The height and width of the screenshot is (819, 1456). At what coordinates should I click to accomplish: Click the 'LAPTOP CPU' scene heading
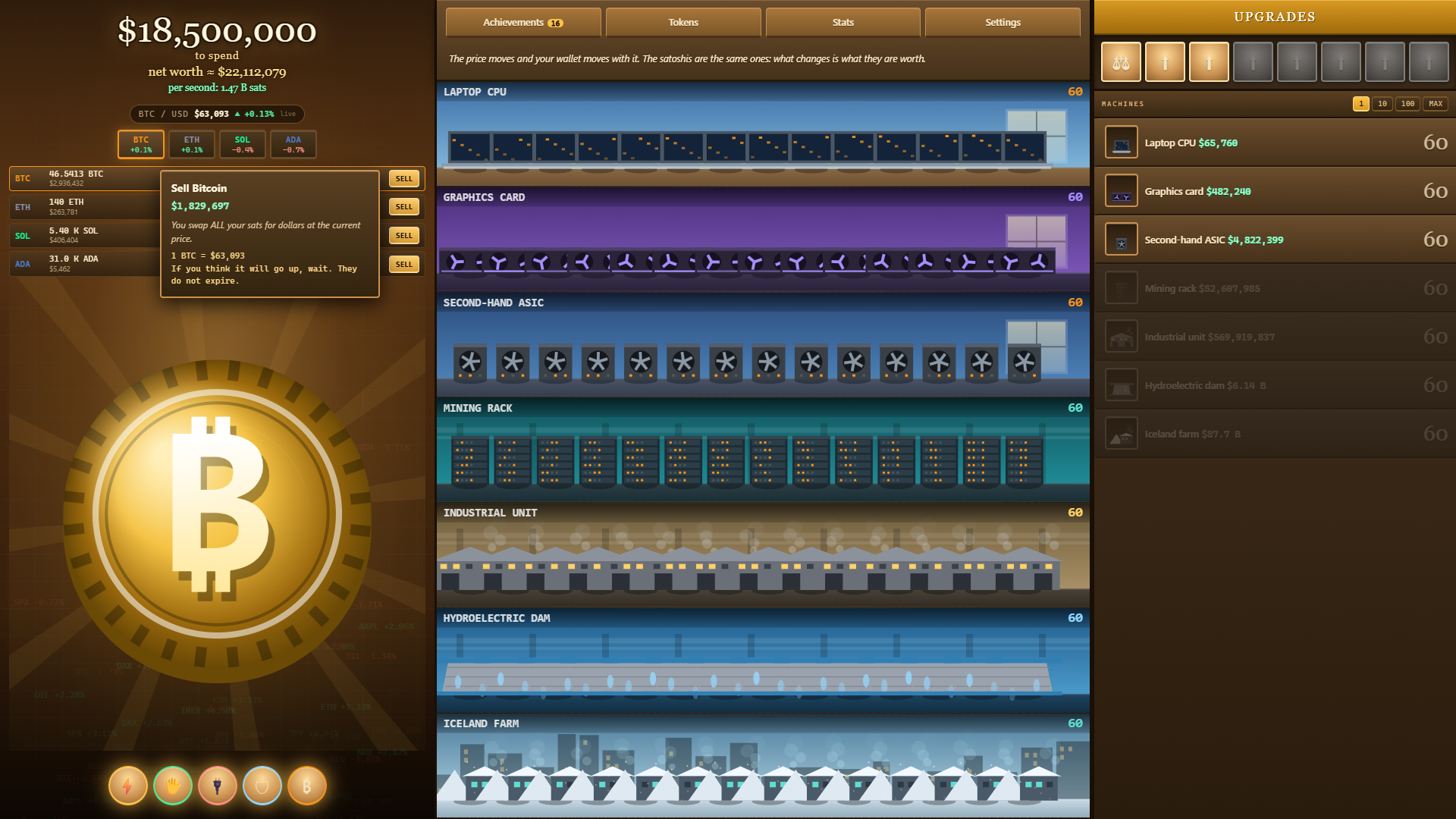[475, 92]
